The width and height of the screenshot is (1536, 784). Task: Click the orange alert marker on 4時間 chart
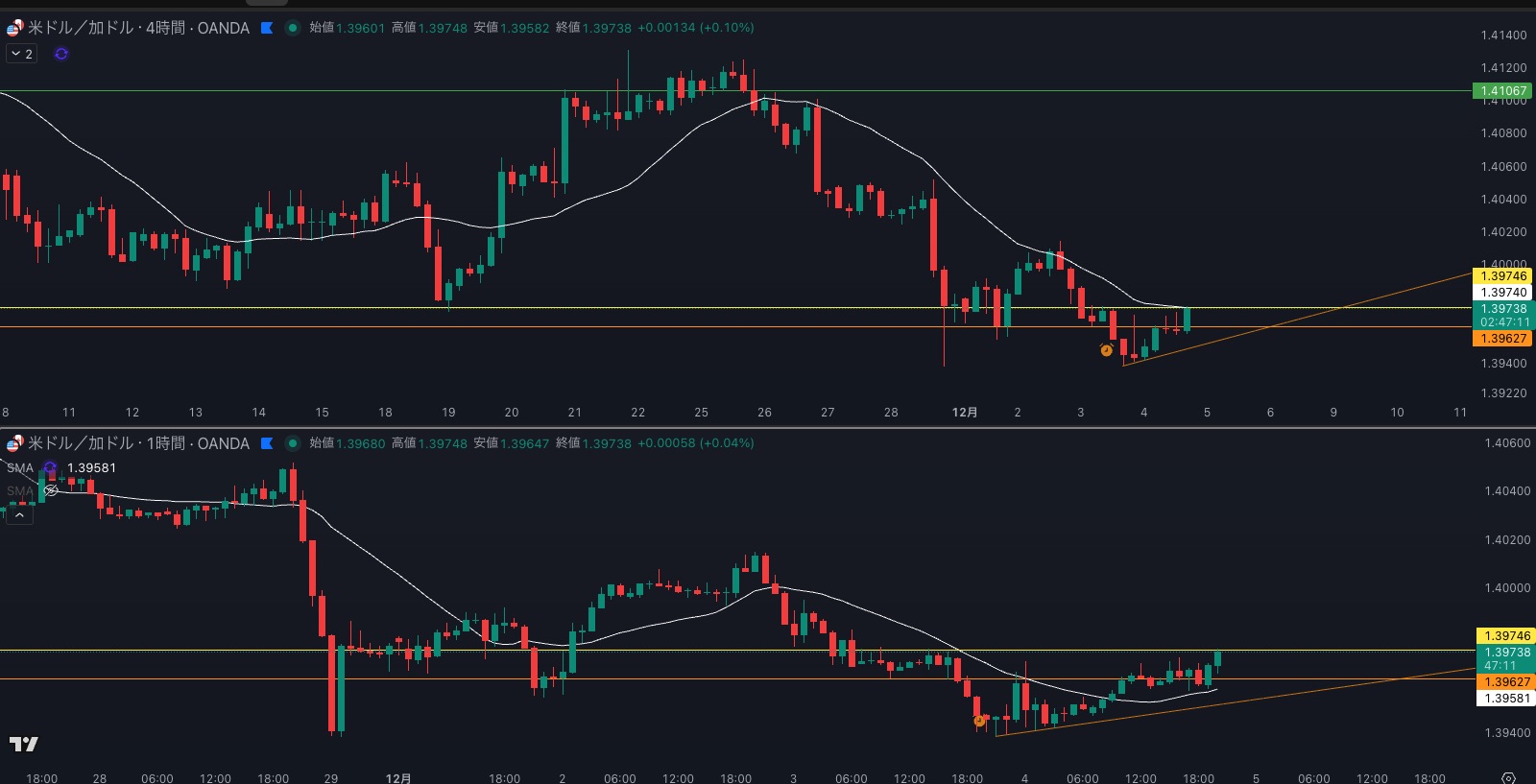[1106, 350]
